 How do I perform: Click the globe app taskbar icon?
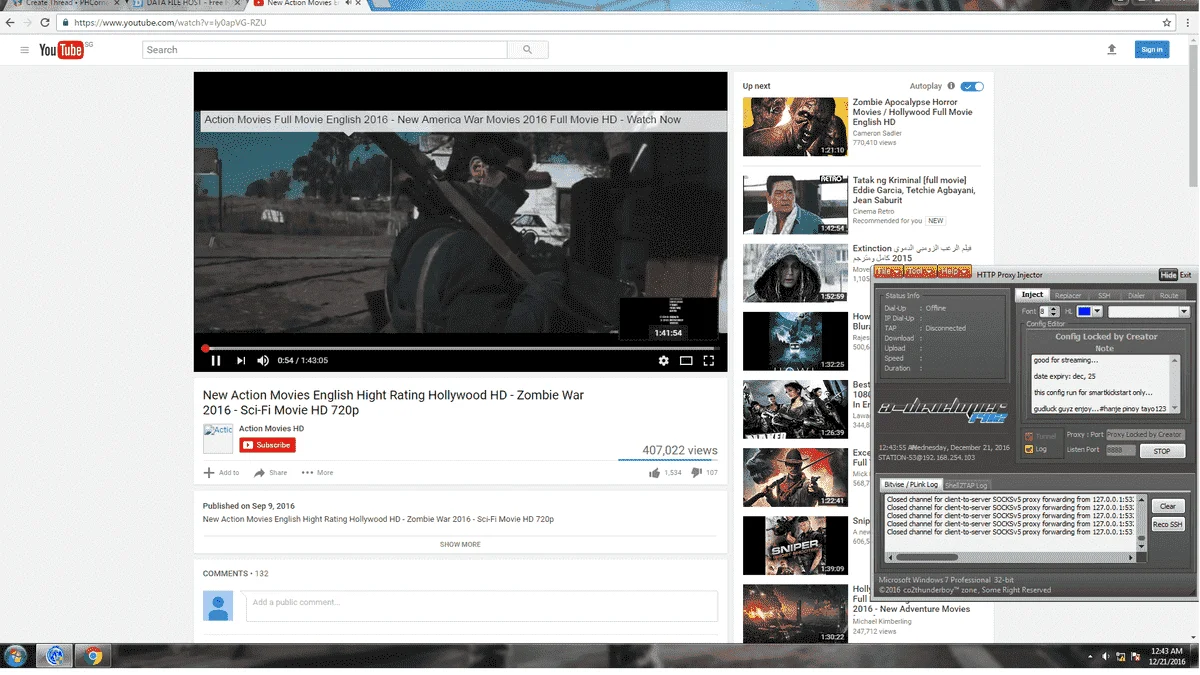(x=55, y=655)
